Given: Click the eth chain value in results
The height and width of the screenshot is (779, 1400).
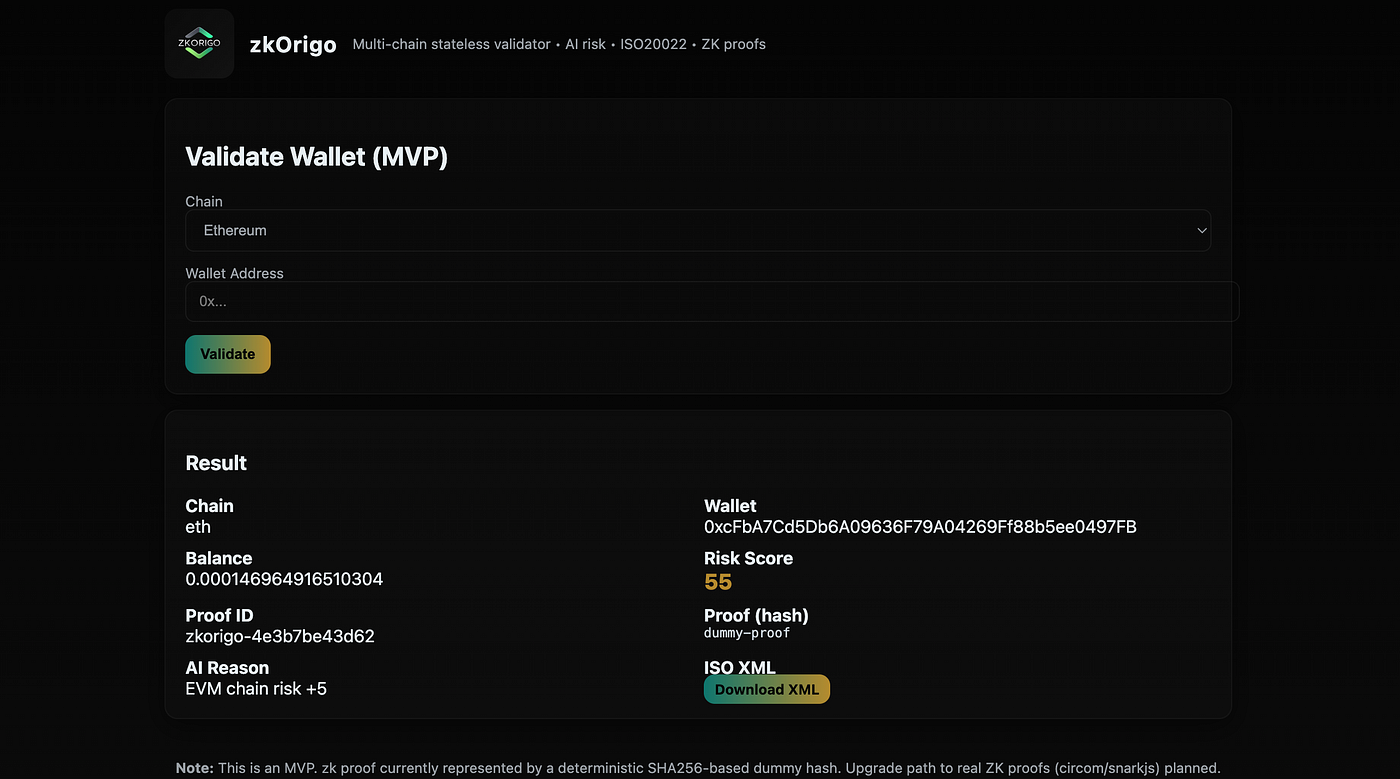Looking at the screenshot, I should click(x=198, y=527).
